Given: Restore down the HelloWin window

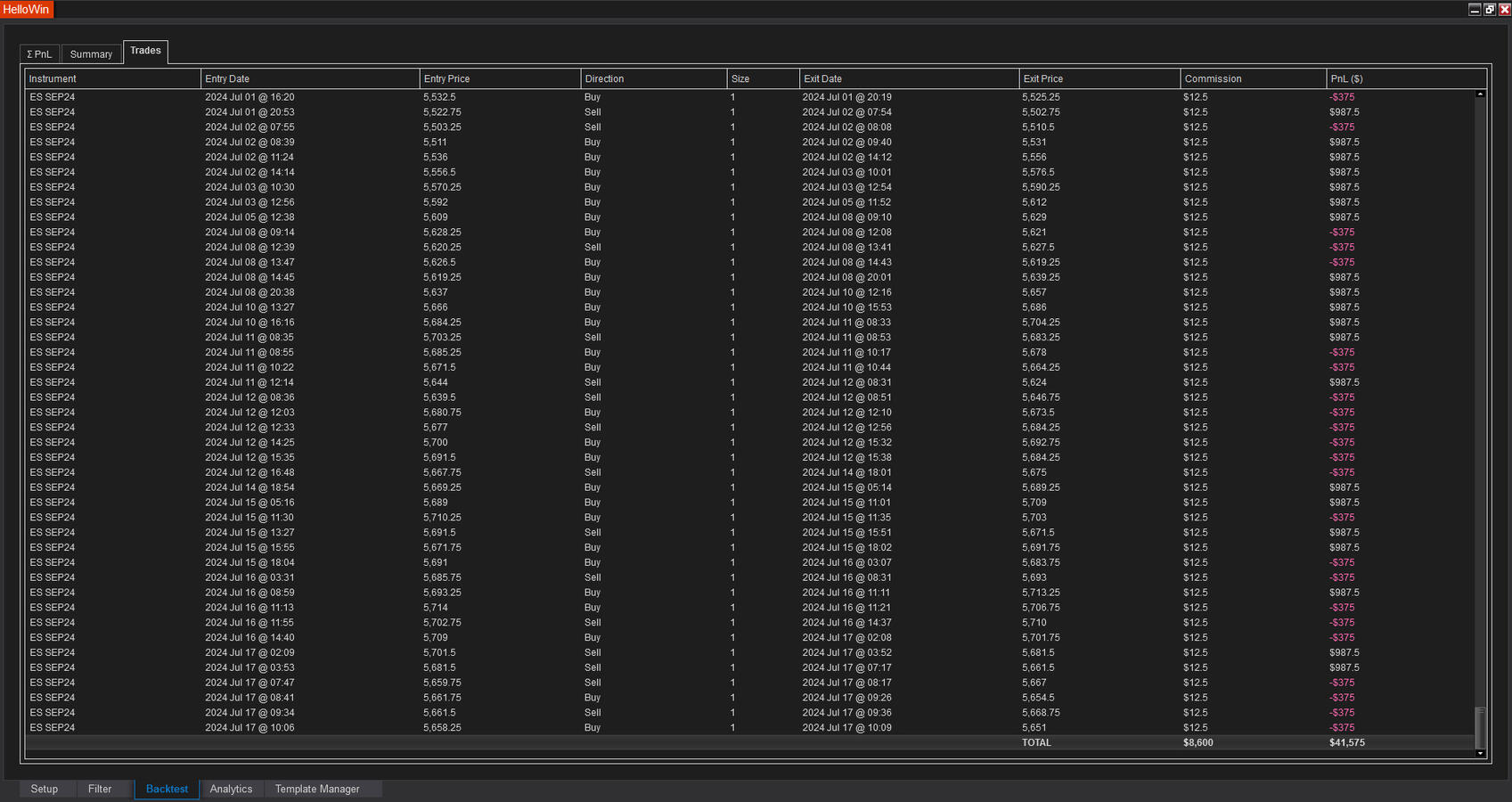Looking at the screenshot, I should click(x=1490, y=10).
